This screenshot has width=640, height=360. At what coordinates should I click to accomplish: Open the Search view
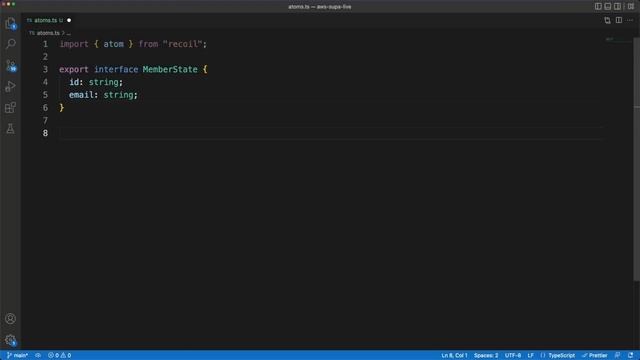click(11, 44)
